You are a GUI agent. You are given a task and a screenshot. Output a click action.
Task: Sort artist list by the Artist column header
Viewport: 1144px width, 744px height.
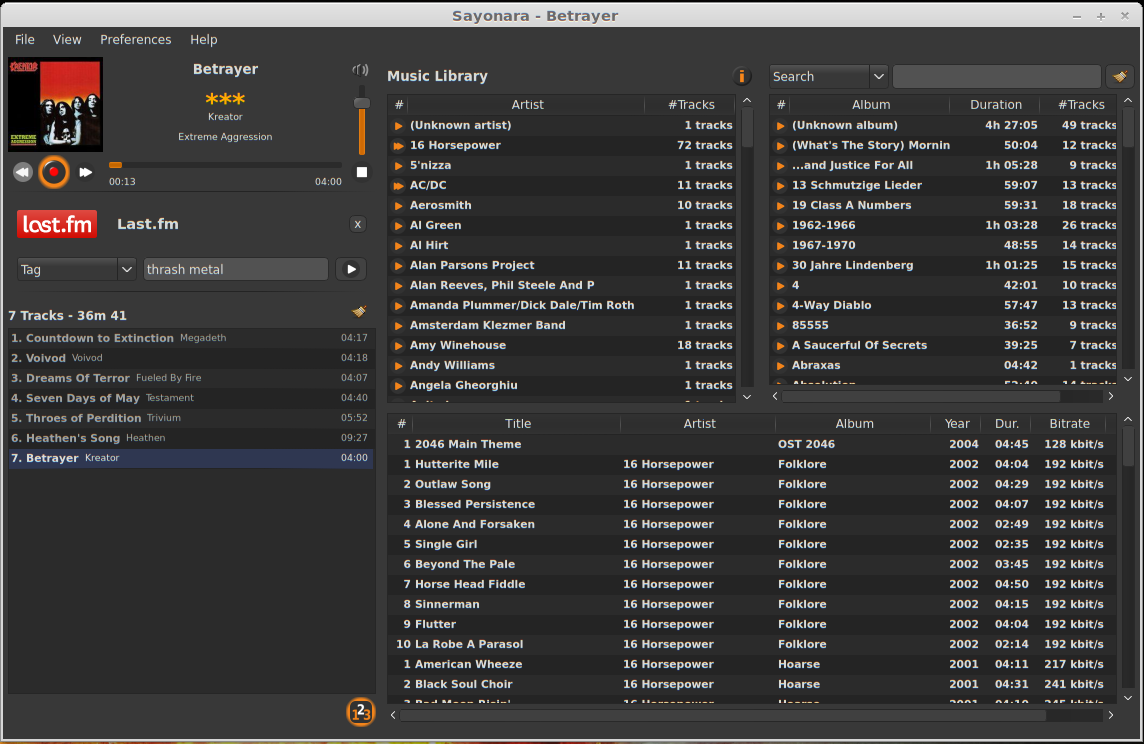tap(527, 104)
